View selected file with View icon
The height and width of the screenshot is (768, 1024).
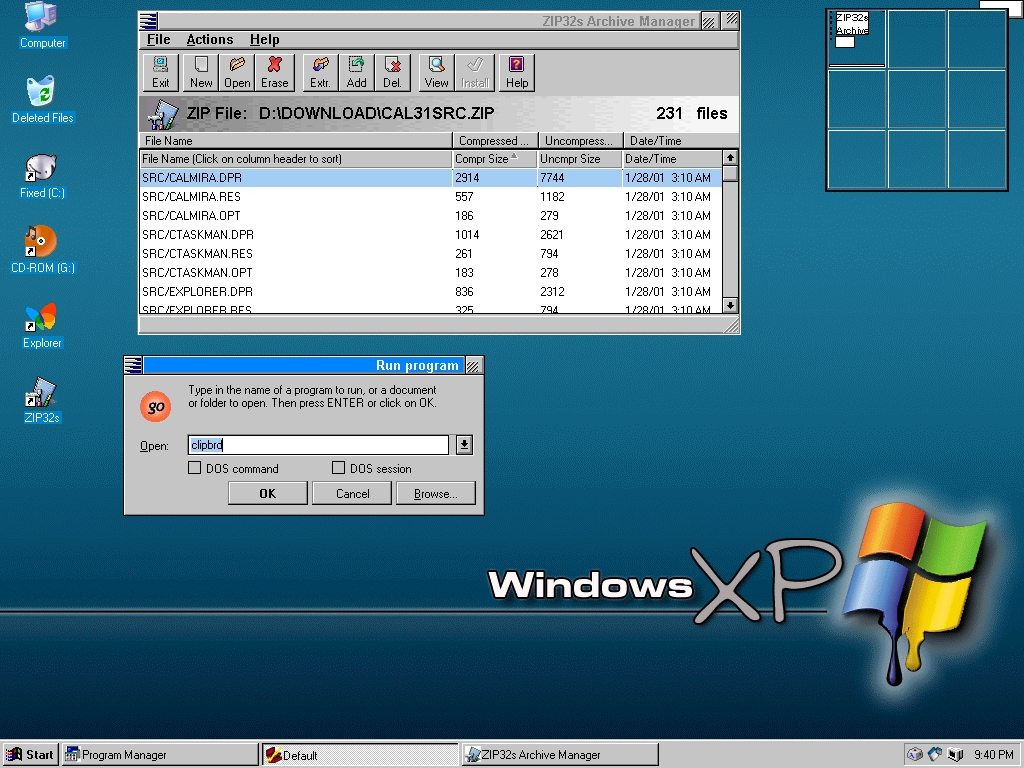(x=437, y=72)
